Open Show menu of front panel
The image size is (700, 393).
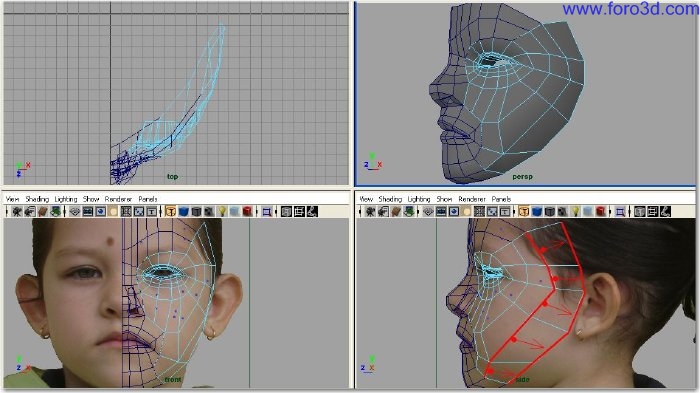91,199
